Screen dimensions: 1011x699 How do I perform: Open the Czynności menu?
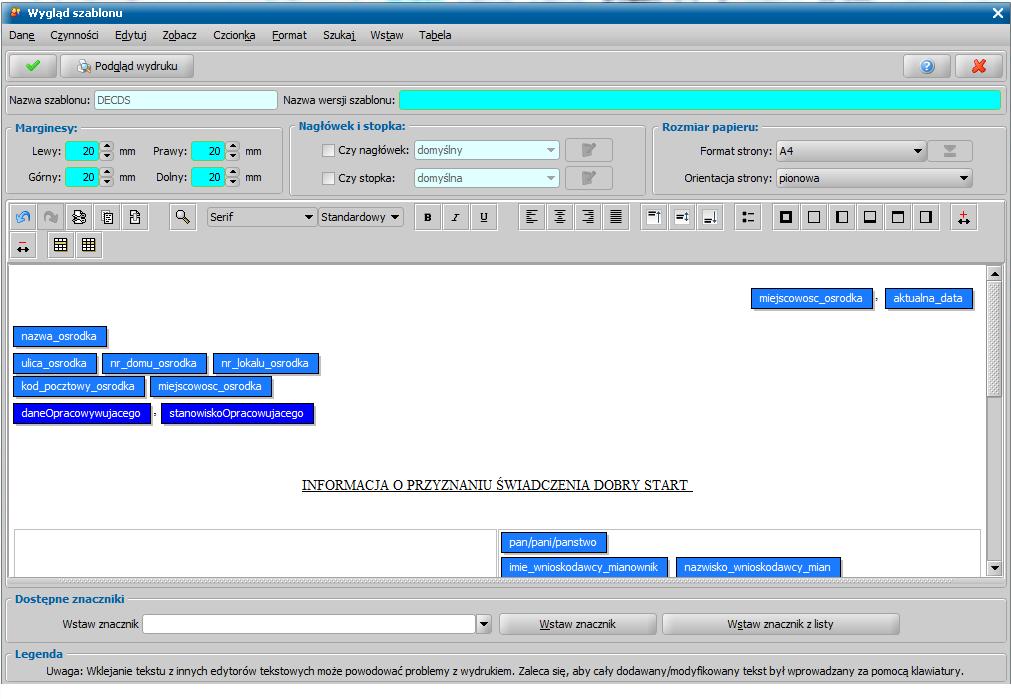coord(74,35)
